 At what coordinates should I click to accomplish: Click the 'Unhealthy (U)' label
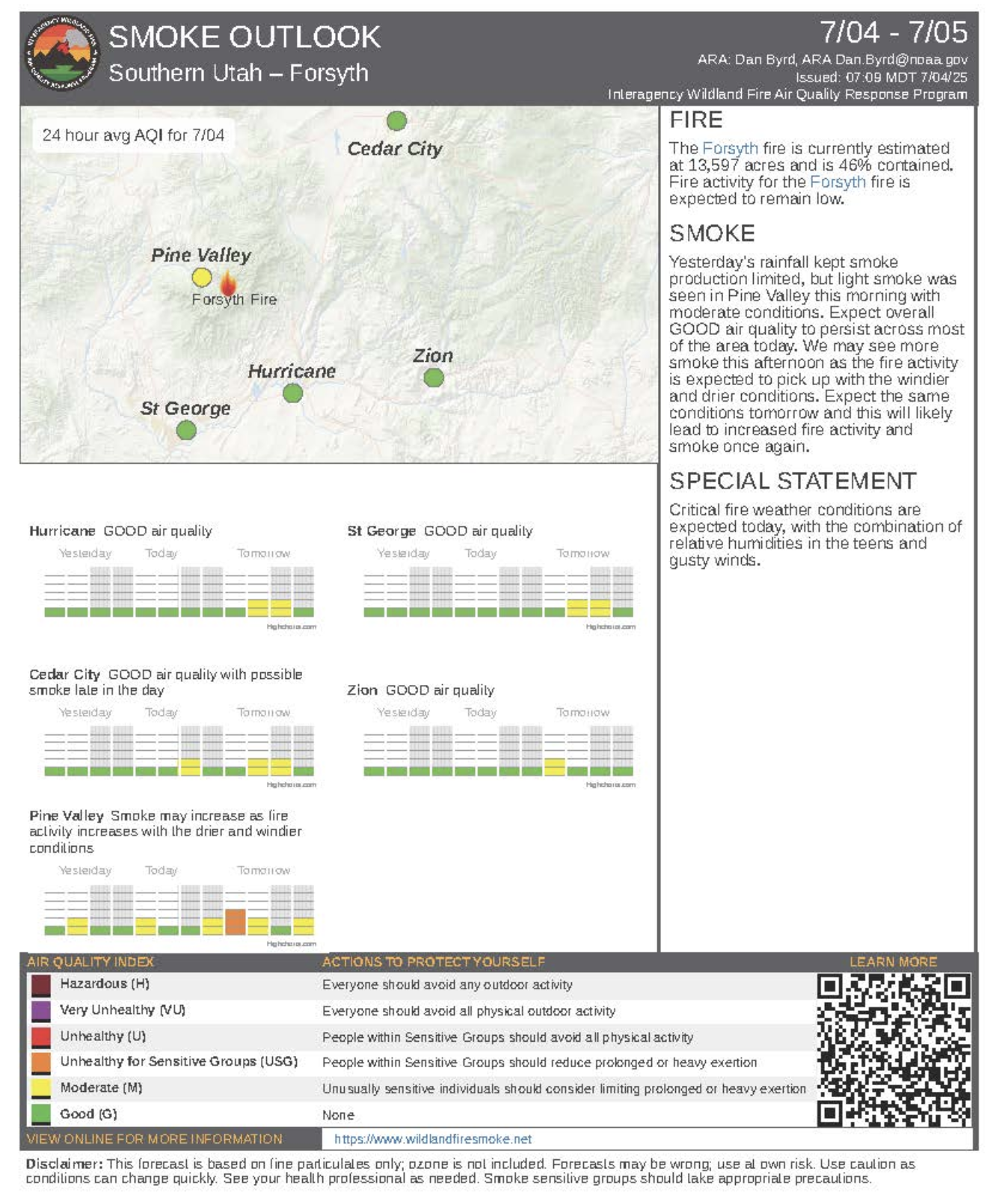103,1036
